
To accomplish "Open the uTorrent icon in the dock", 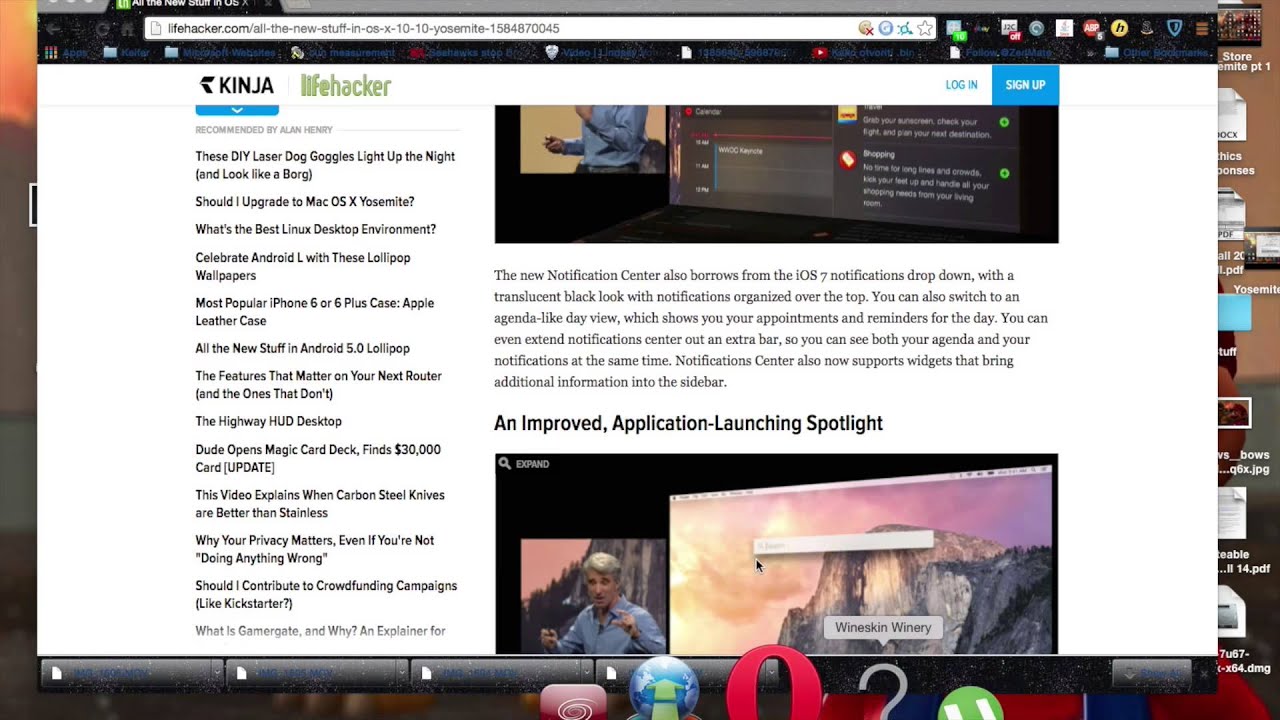I will pyautogui.click(x=970, y=705).
